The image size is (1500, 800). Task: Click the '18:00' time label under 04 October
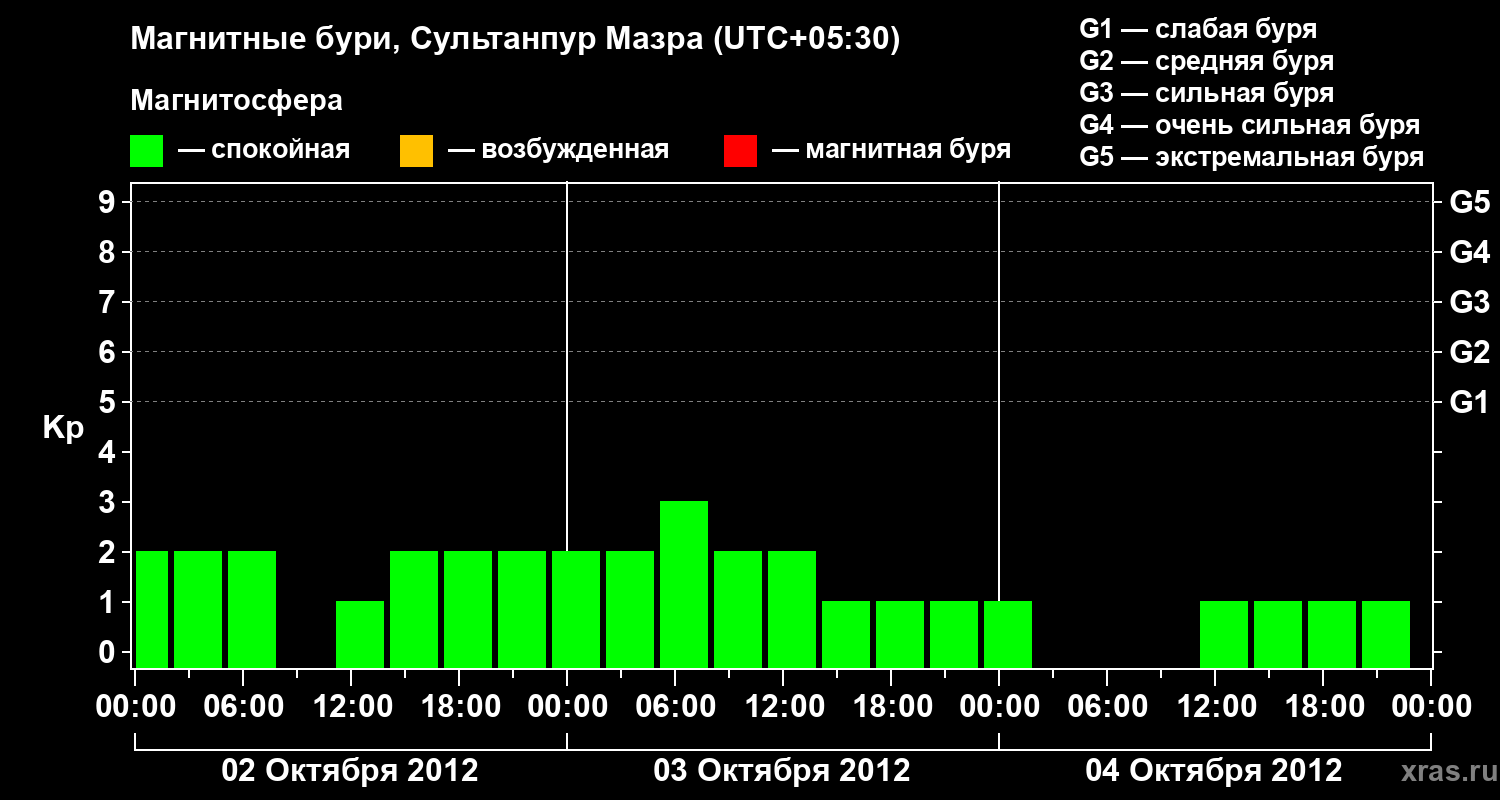click(x=1323, y=706)
